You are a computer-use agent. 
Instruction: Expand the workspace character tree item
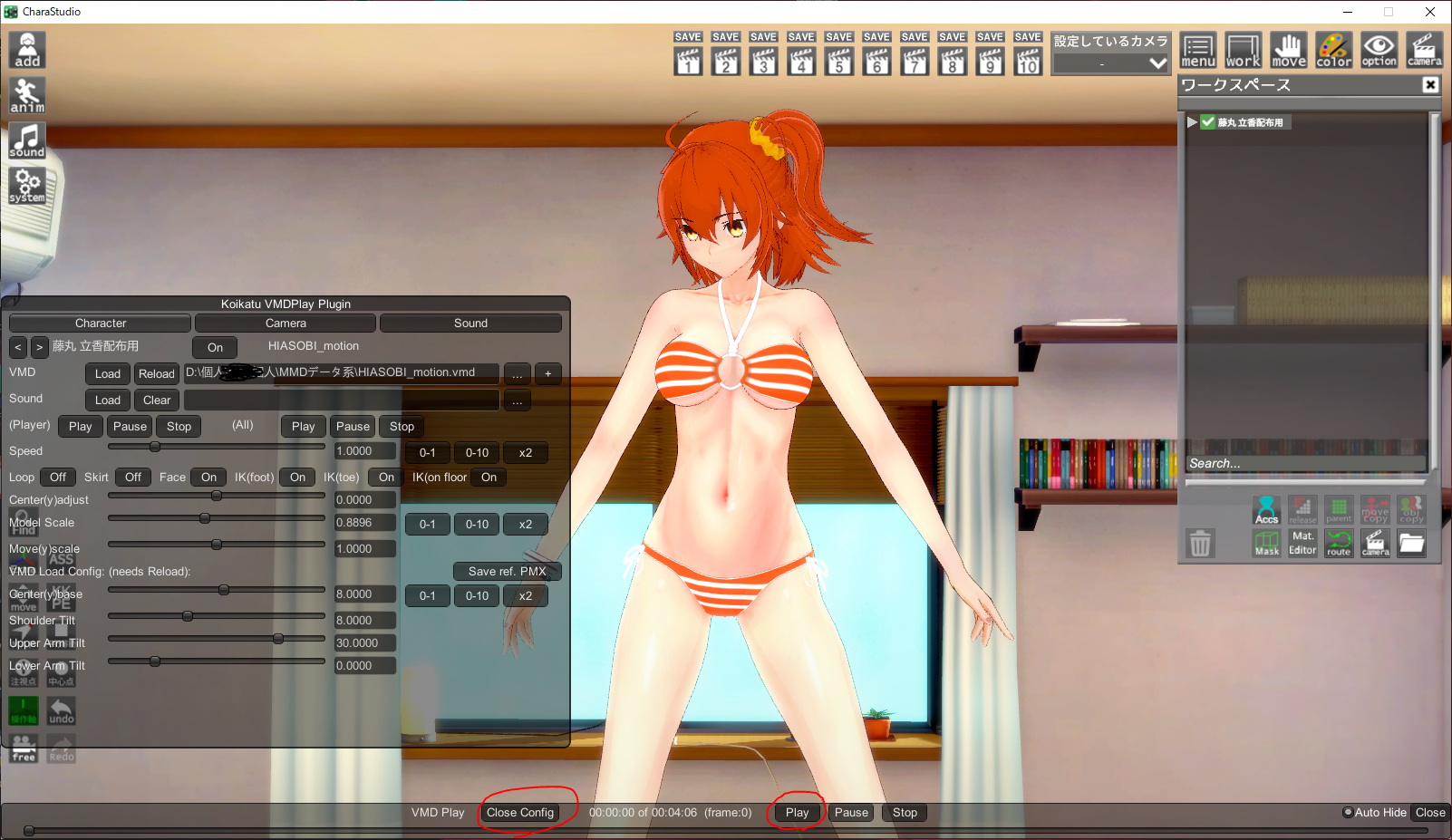[1192, 122]
